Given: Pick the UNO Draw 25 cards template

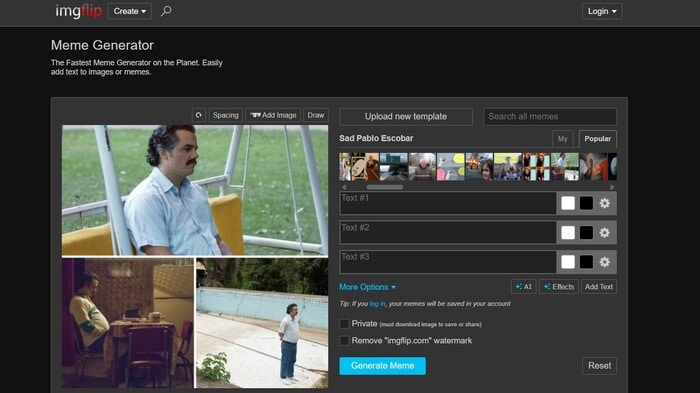Looking at the screenshot, I should [365, 167].
